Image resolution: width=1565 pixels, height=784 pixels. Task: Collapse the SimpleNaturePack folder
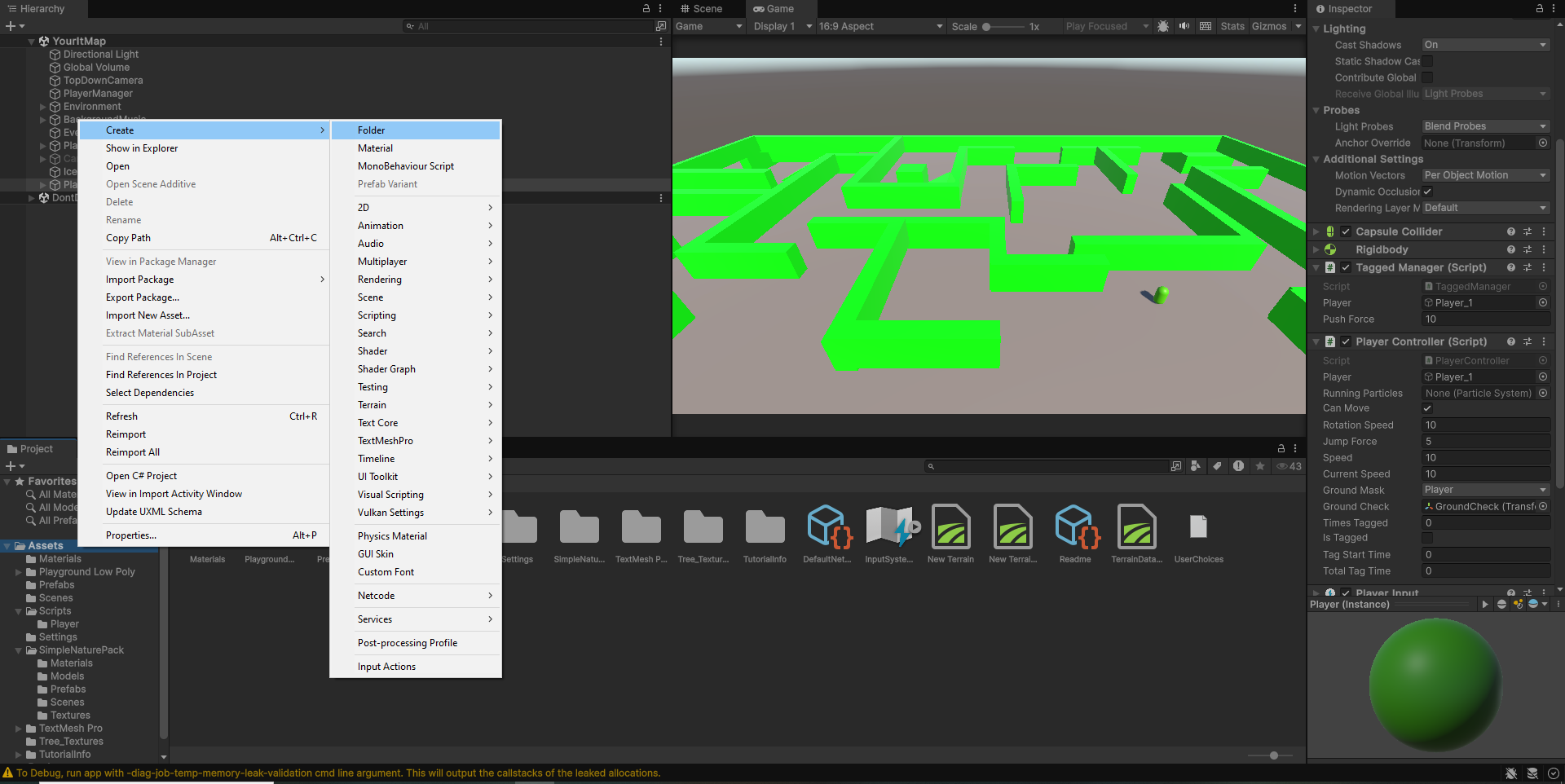coord(19,650)
